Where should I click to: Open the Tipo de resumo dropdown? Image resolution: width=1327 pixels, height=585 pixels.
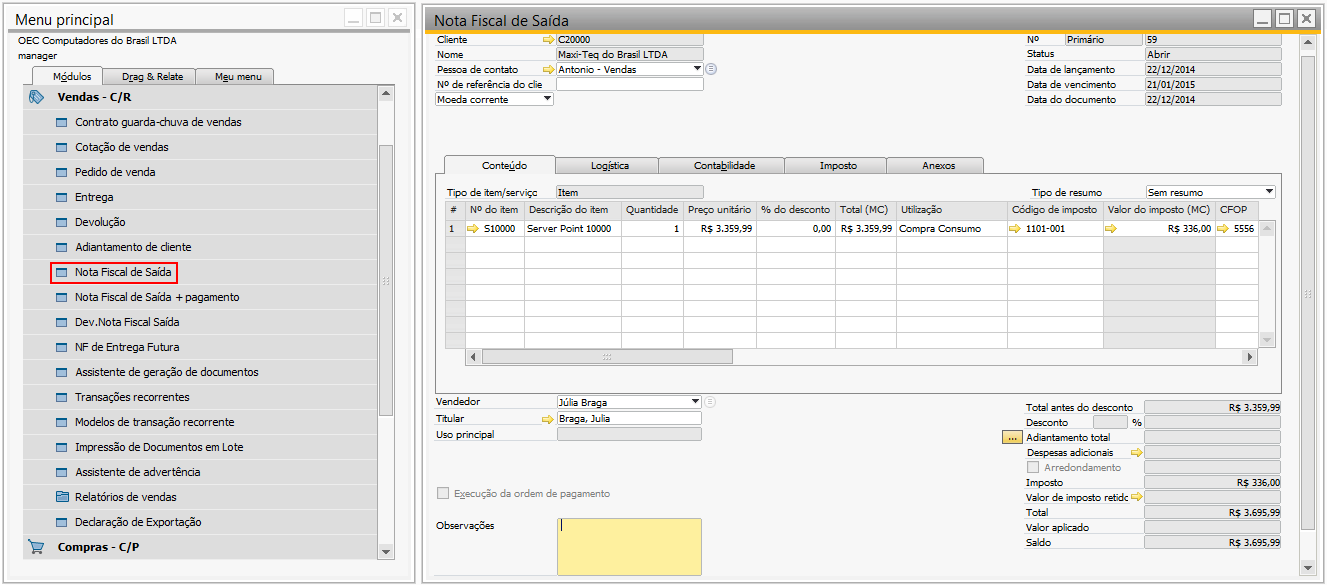click(x=1269, y=192)
